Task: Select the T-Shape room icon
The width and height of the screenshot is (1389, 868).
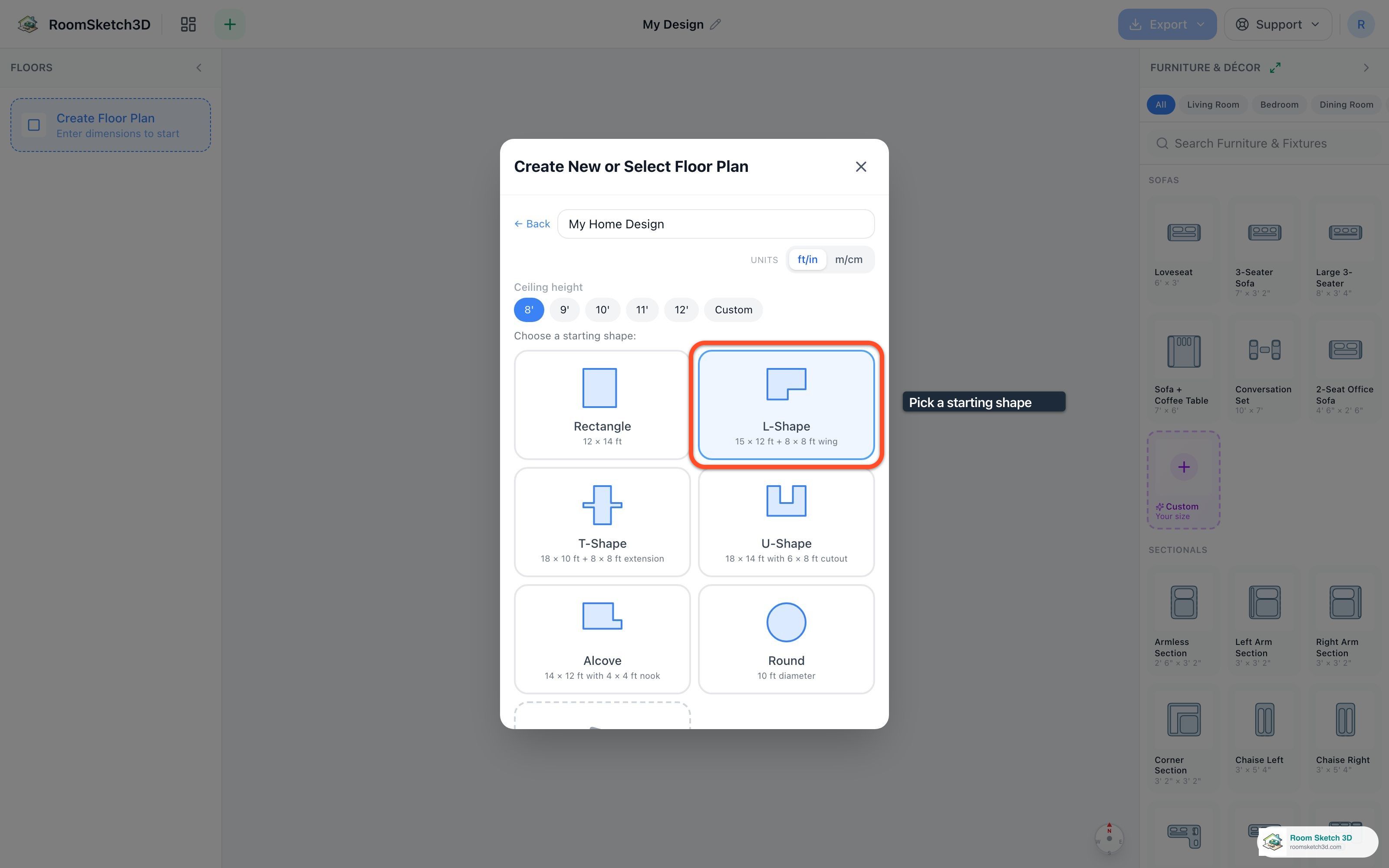Action: click(x=602, y=505)
